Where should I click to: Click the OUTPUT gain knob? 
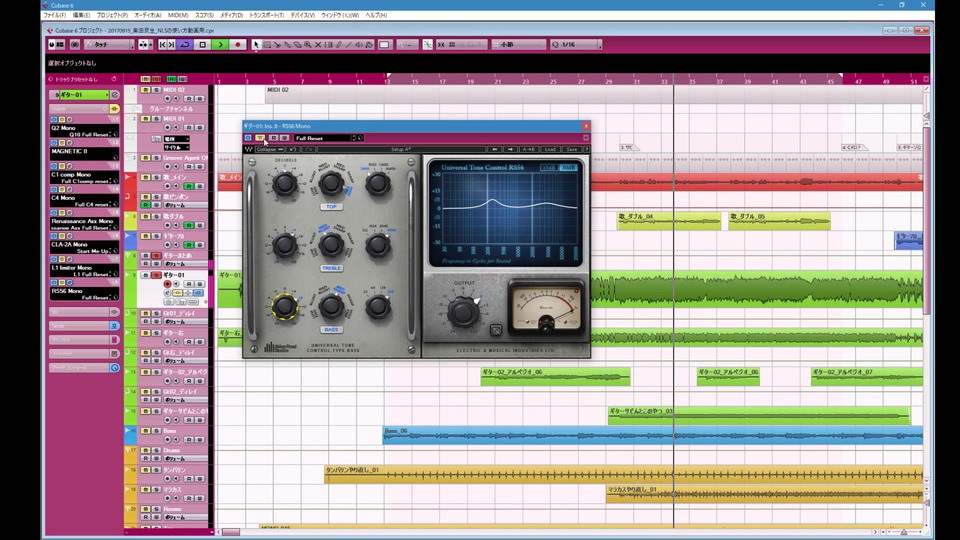pyautogui.click(x=463, y=312)
